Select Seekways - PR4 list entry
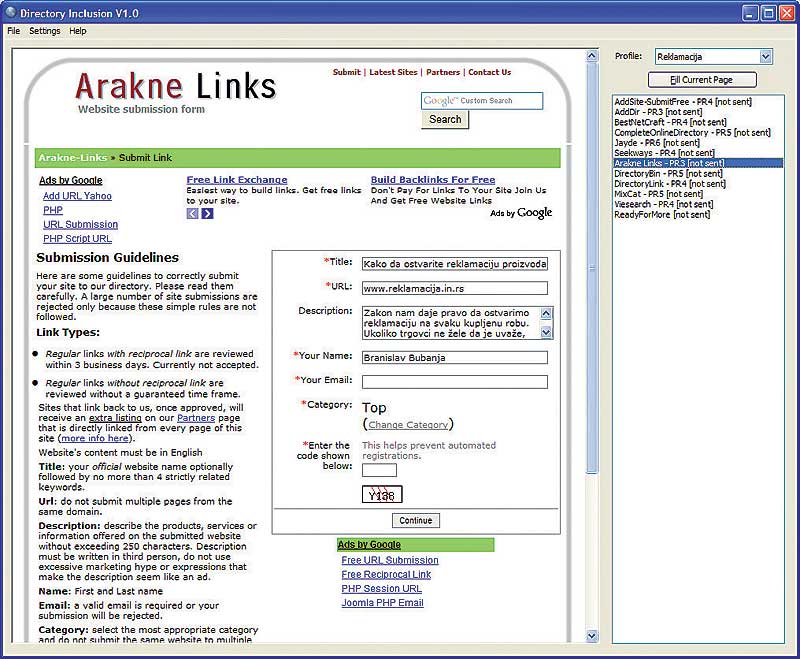This screenshot has height=659, width=800. click(x=664, y=153)
